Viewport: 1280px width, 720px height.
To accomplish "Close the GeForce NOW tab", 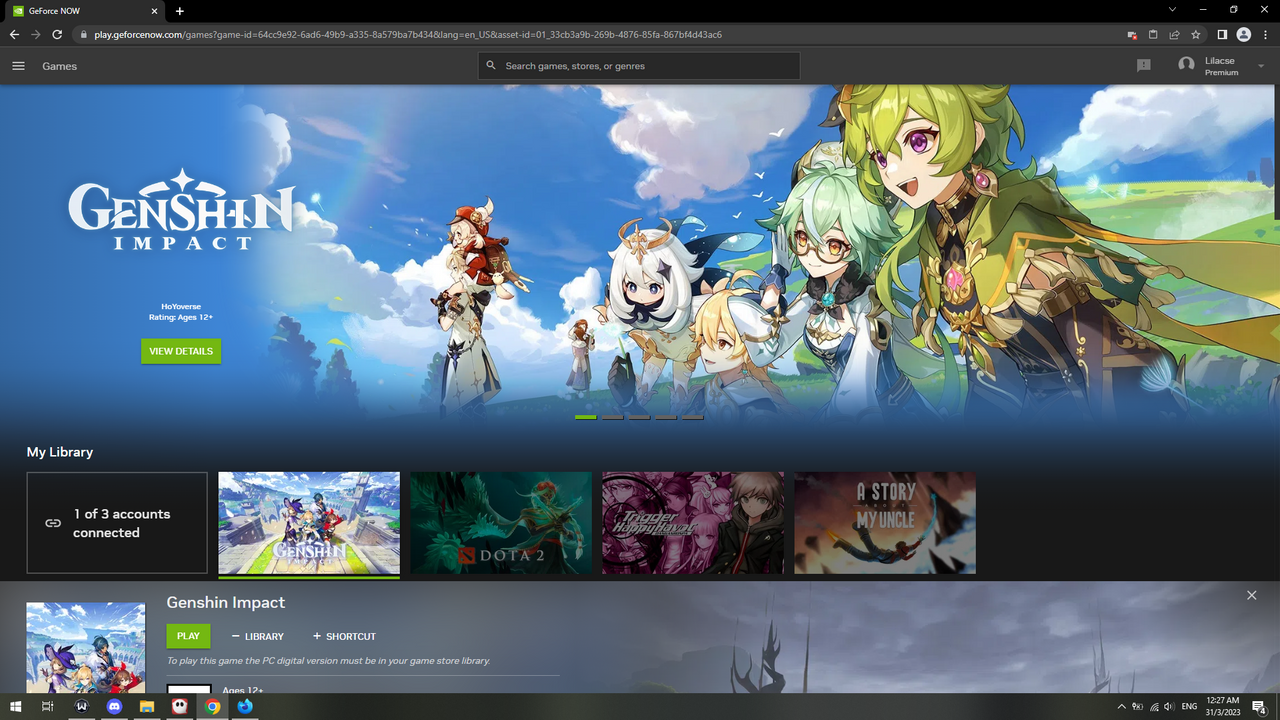I will tap(154, 11).
